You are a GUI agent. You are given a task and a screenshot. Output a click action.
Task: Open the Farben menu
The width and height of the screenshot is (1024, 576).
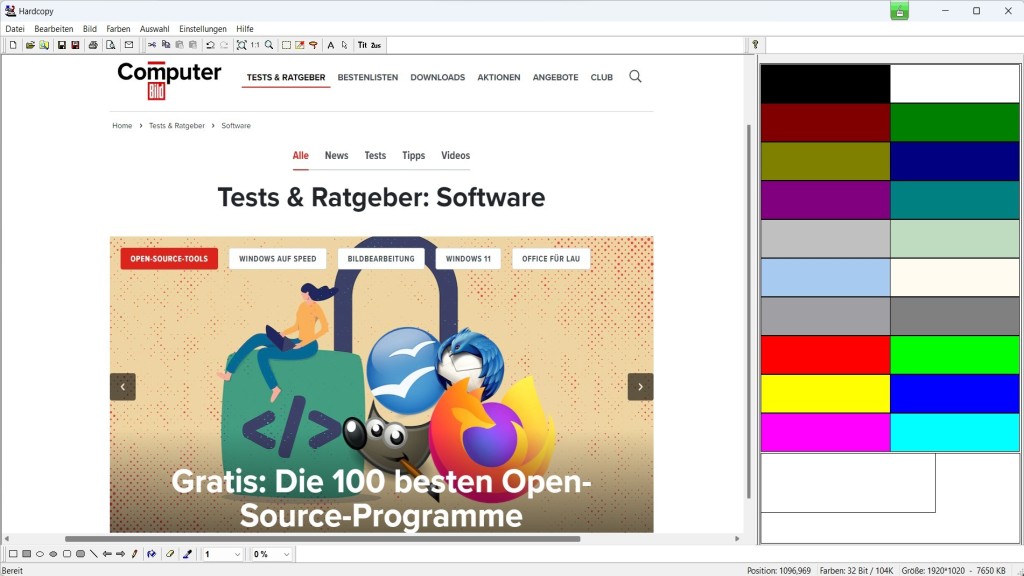(x=118, y=29)
